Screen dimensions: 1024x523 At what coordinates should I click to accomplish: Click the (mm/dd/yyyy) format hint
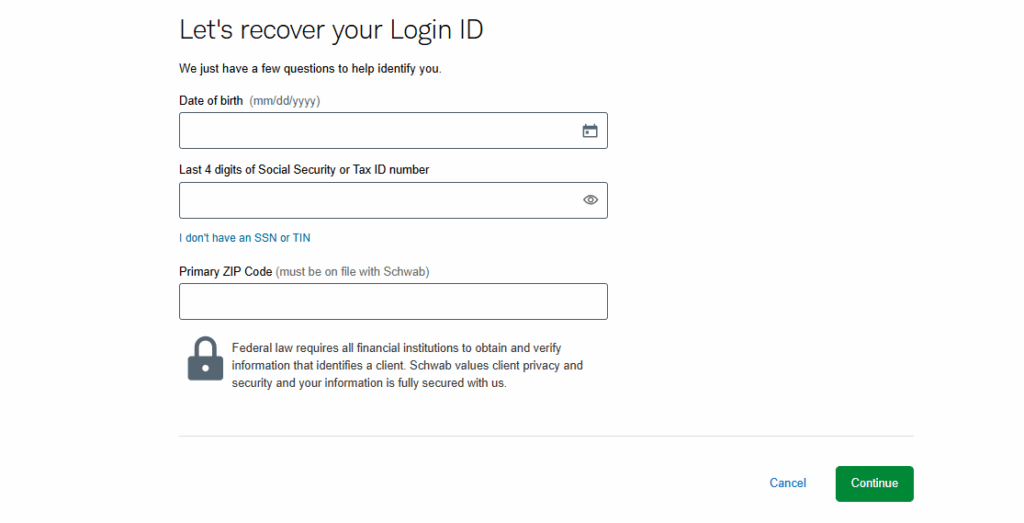[285, 101]
